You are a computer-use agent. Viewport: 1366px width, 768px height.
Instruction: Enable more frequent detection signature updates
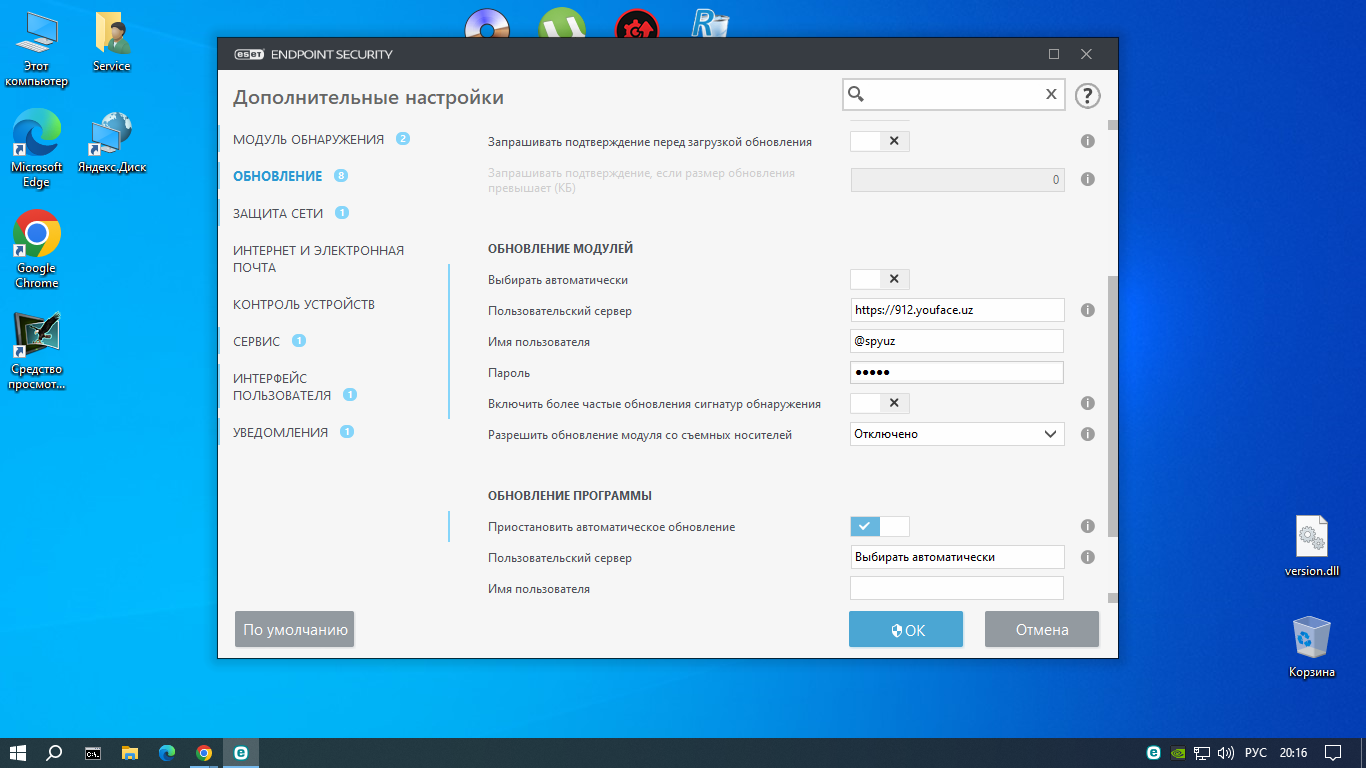pos(880,404)
